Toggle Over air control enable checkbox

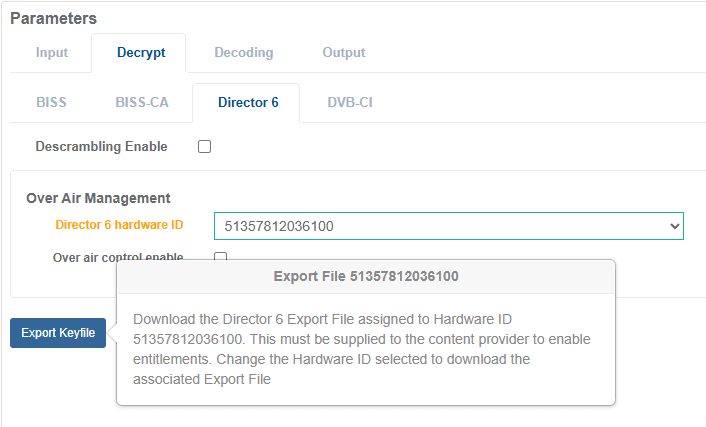tap(220, 256)
